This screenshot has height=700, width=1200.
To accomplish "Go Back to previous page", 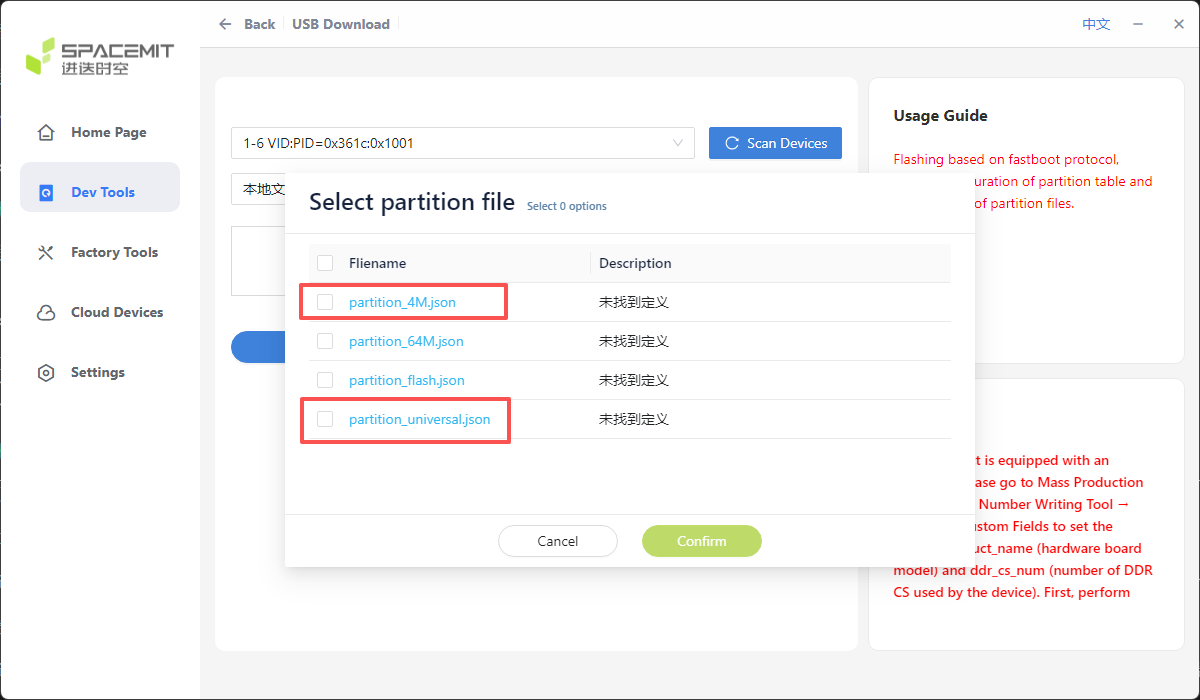I will click(246, 24).
